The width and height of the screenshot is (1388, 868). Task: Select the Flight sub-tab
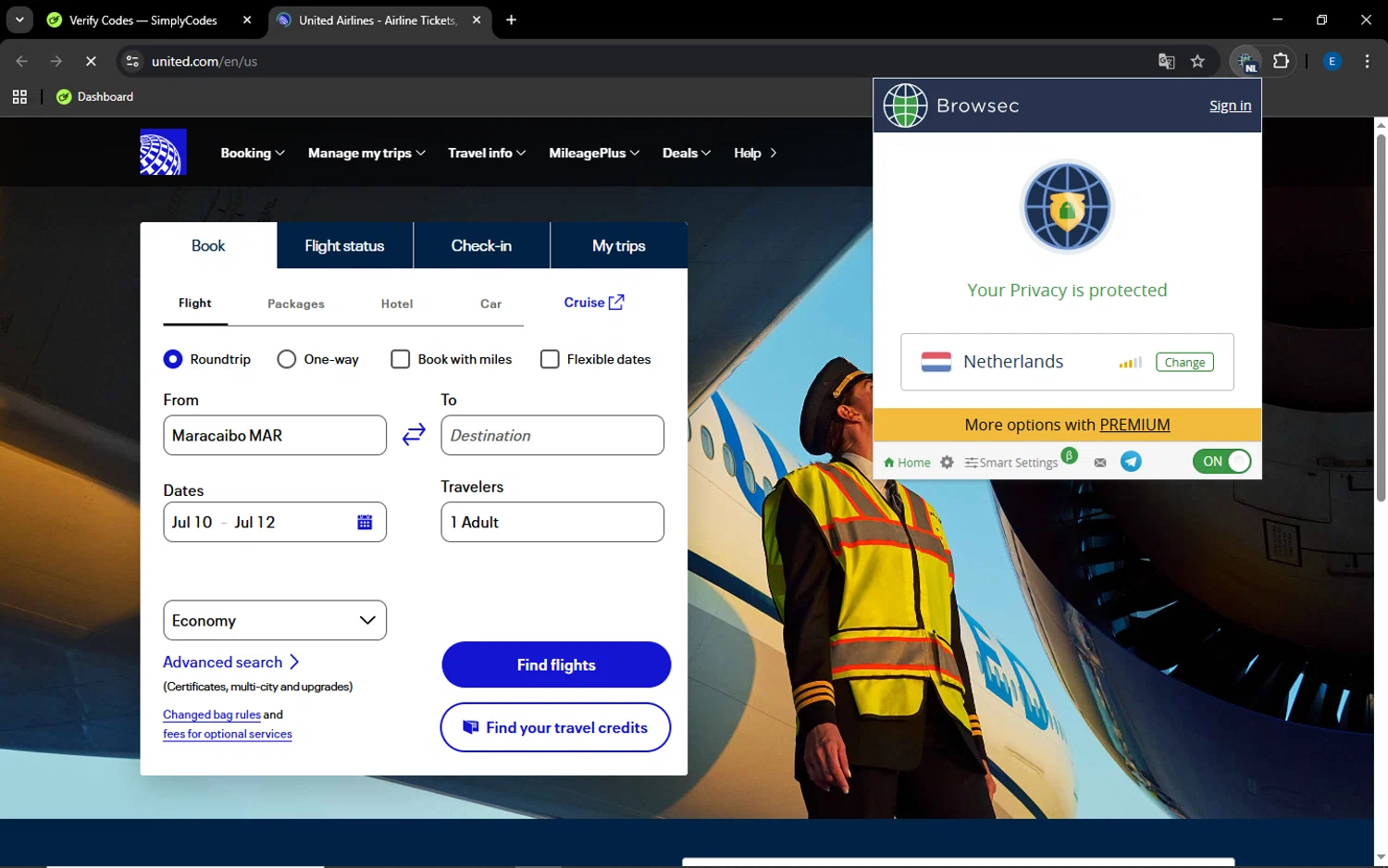coord(195,304)
